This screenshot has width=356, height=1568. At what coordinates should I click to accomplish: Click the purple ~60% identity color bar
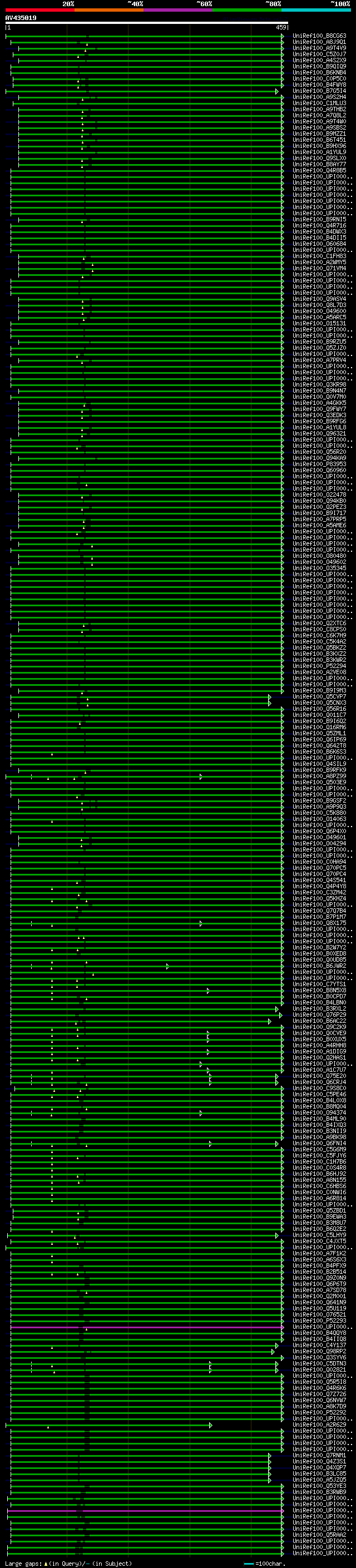pos(177,10)
